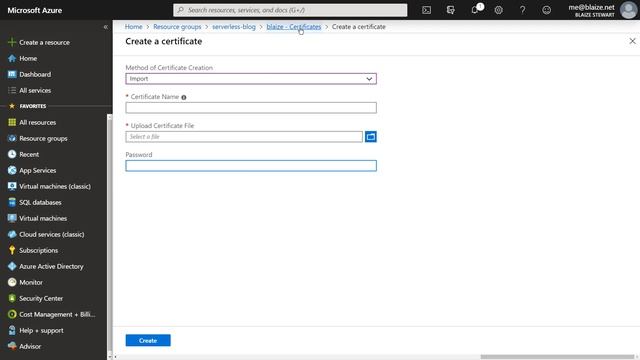This screenshot has height=360, width=640.
Task: Click the All services list icon
Action: (x=12, y=90)
